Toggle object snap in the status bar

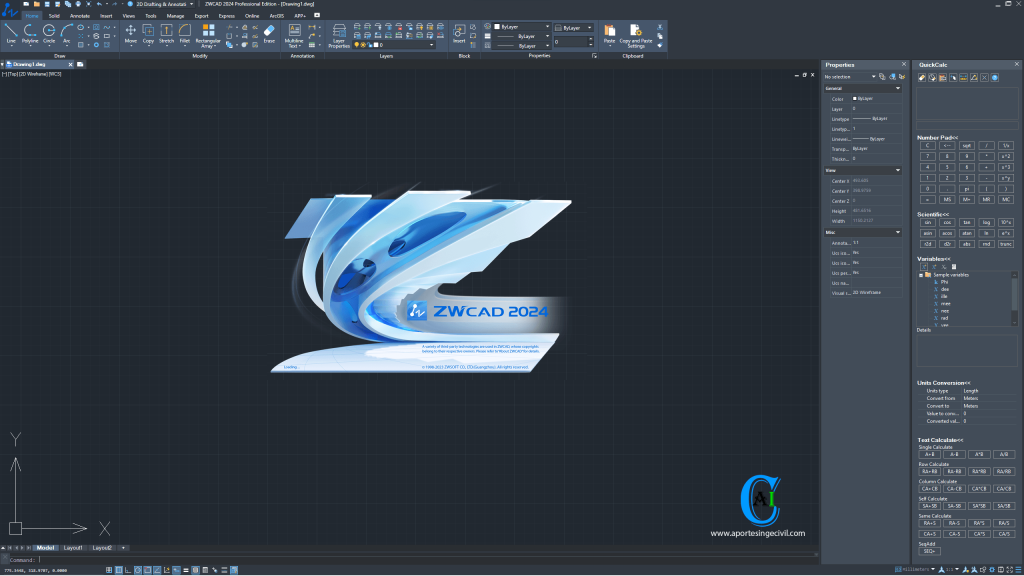(x=147, y=569)
